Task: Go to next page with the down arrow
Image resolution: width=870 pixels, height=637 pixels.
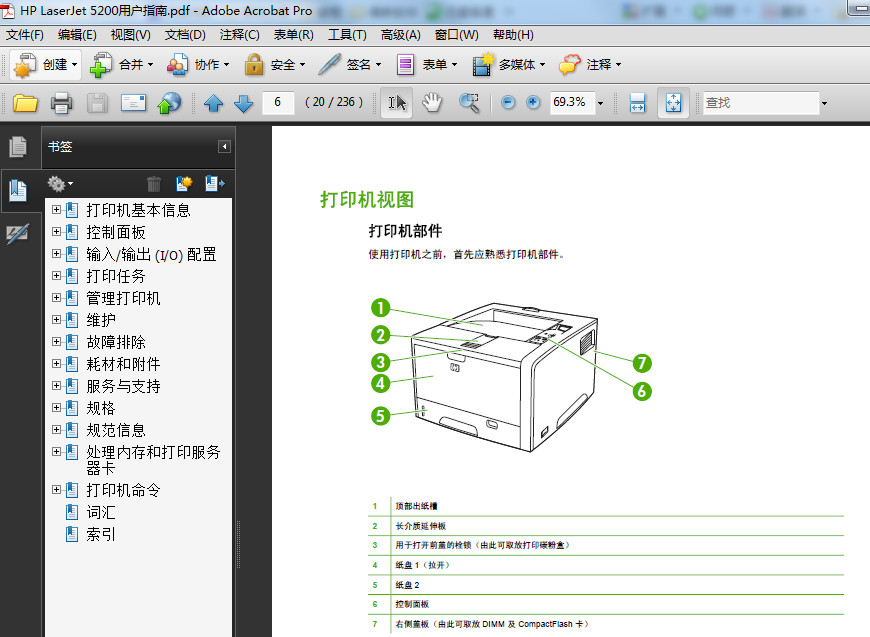Action: tap(243, 102)
